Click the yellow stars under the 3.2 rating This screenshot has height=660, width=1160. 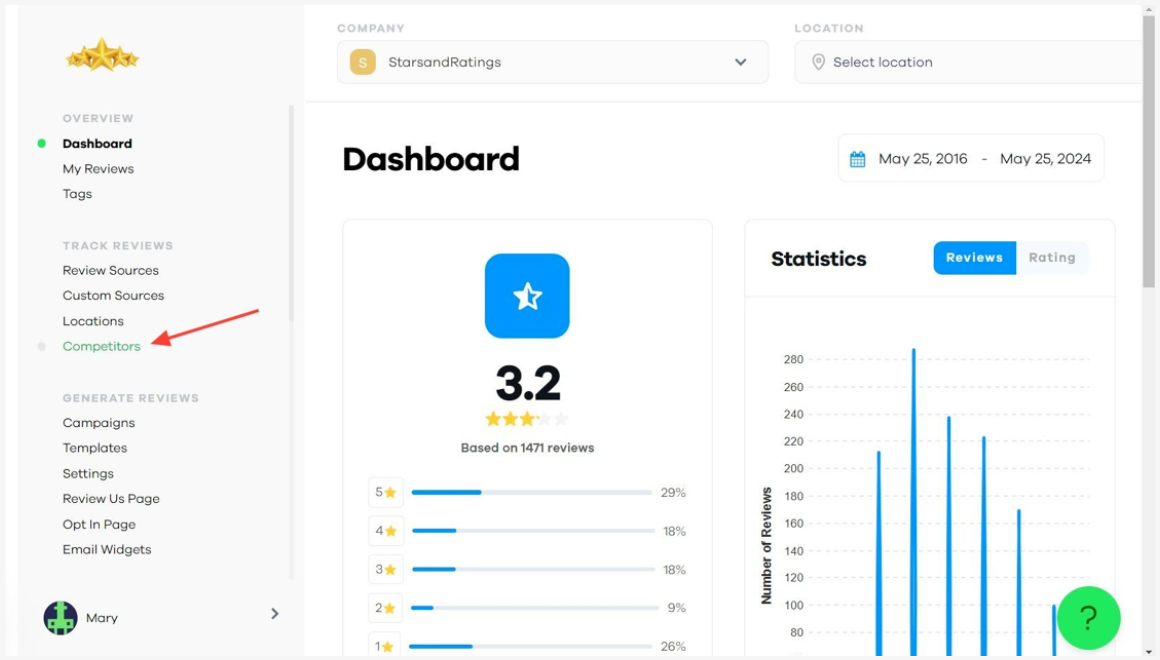[x=527, y=419]
